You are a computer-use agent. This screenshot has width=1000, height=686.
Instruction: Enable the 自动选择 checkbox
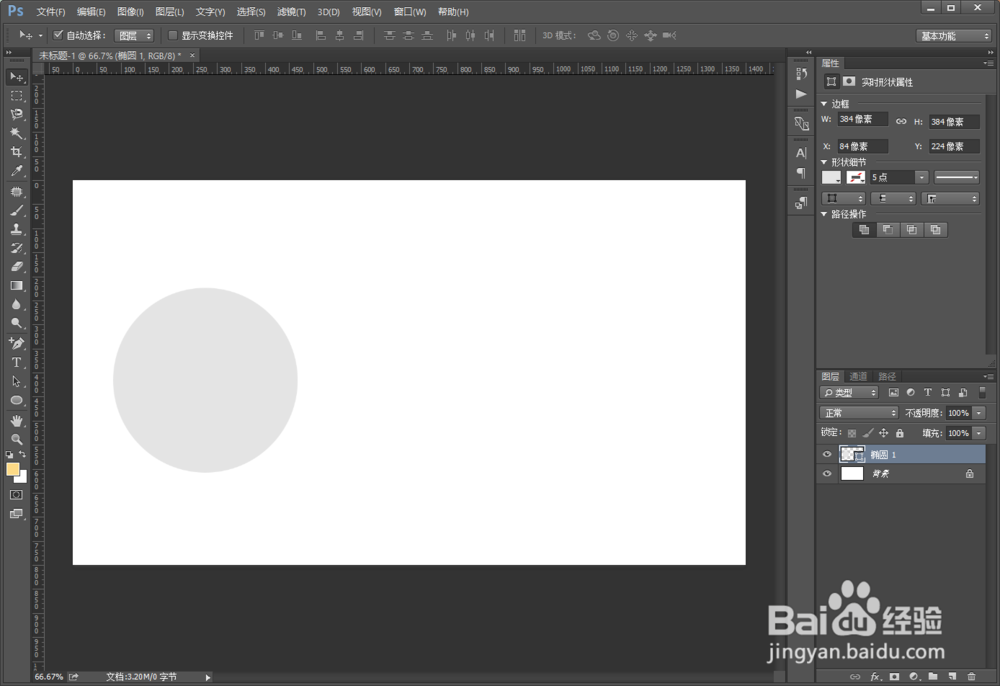point(58,35)
